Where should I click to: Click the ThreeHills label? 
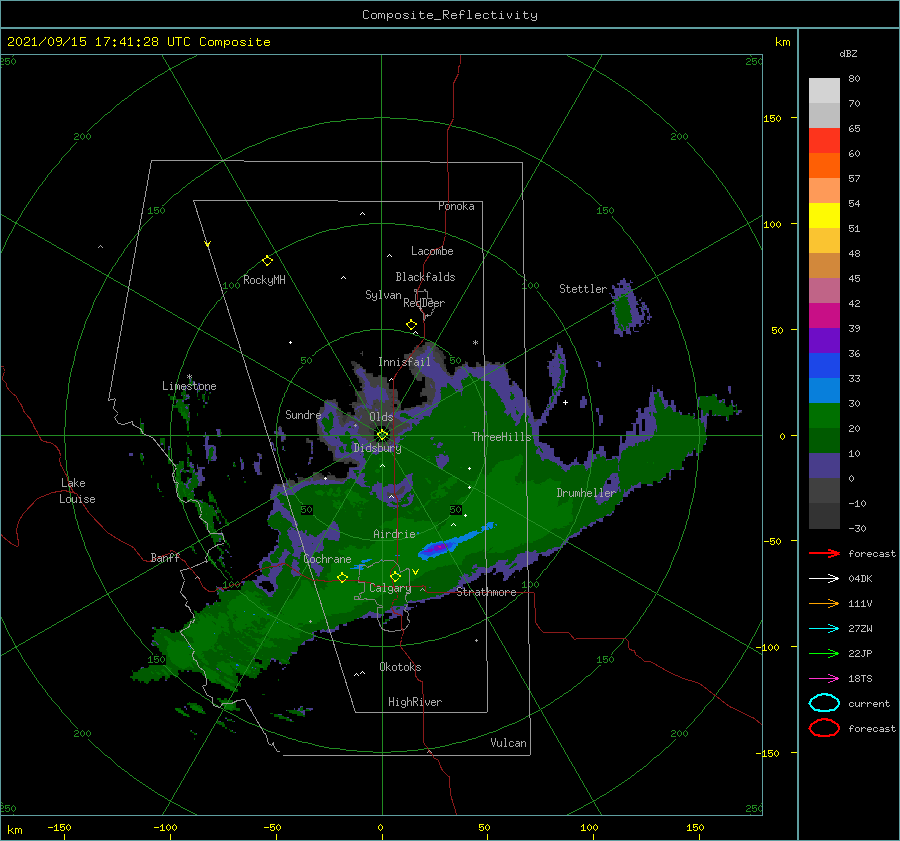pyautogui.click(x=502, y=437)
